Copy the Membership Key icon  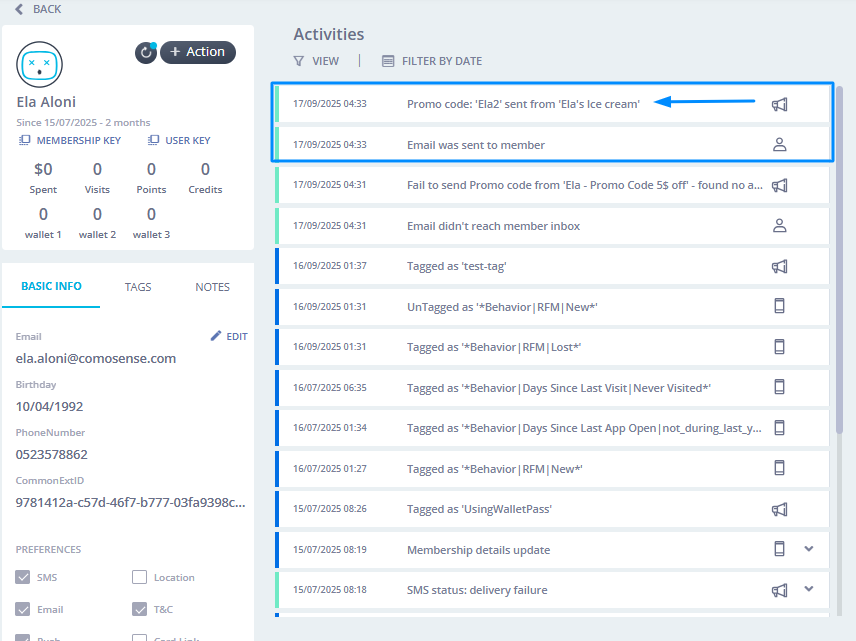point(25,141)
